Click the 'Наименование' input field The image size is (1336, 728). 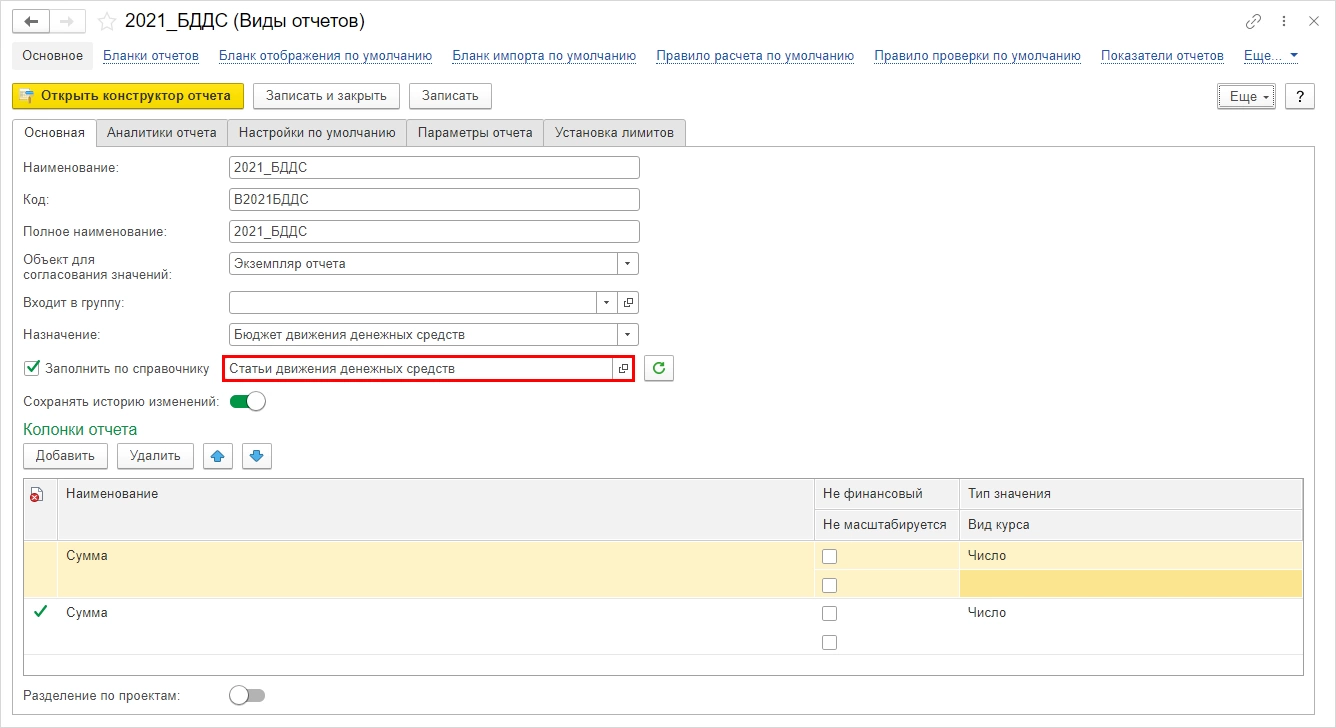click(x=433, y=167)
